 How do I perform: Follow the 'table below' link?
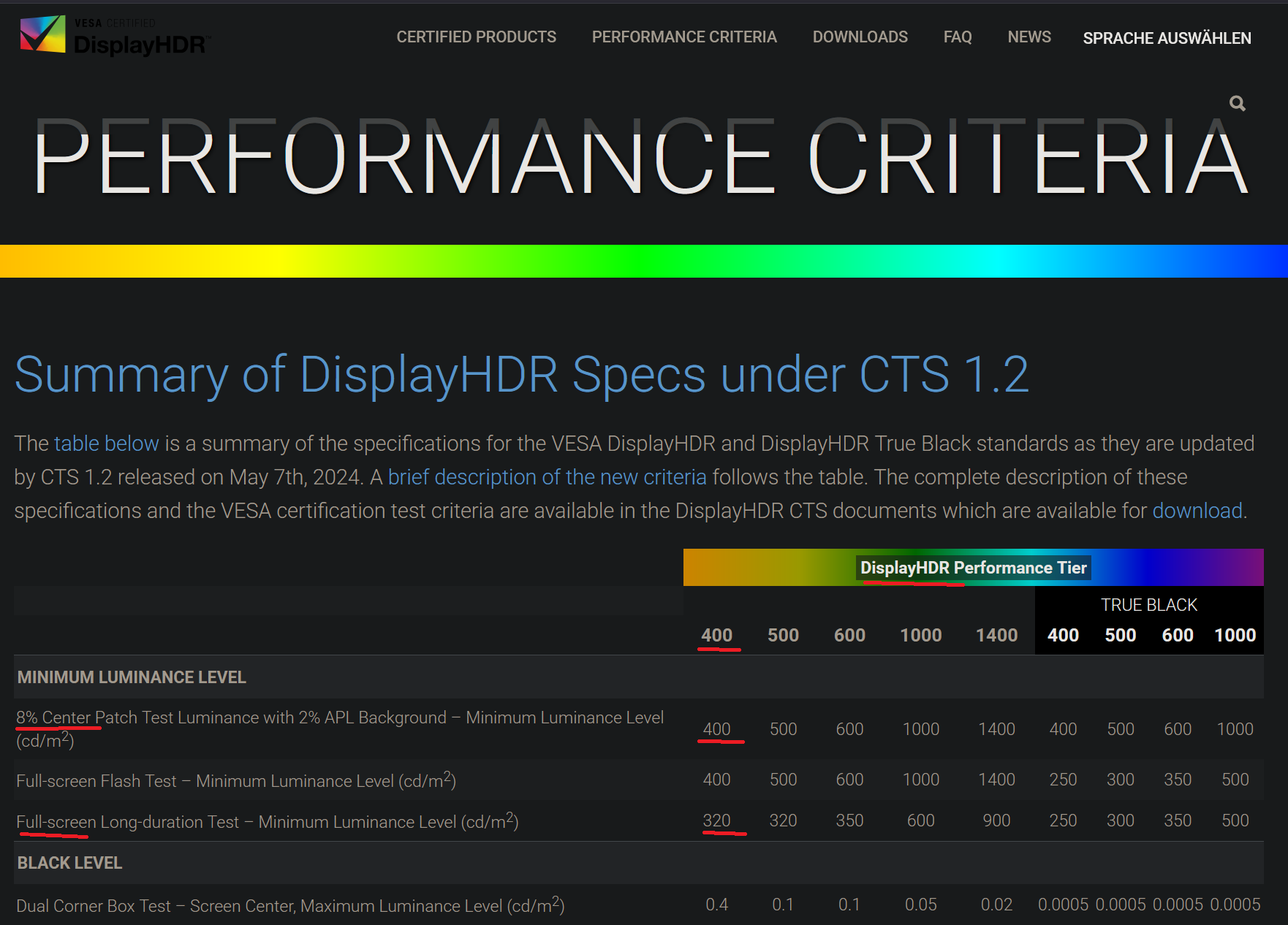(106, 444)
